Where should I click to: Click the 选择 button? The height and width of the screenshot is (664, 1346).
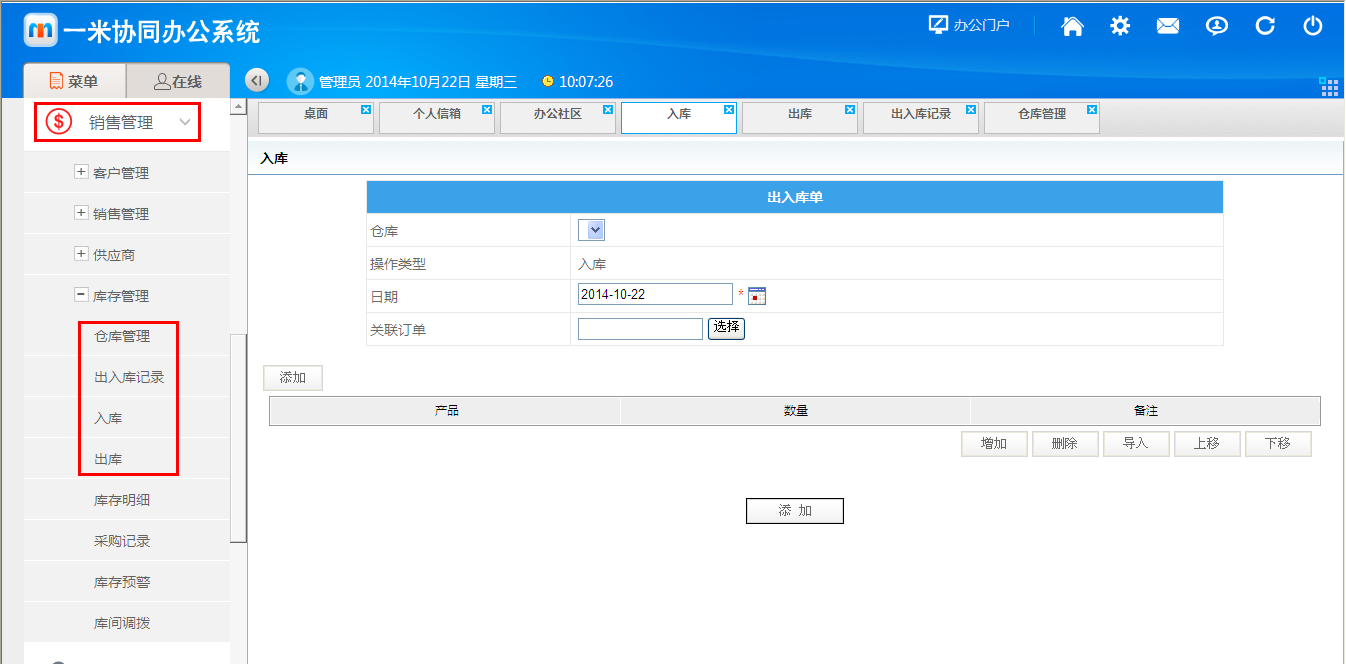(726, 328)
